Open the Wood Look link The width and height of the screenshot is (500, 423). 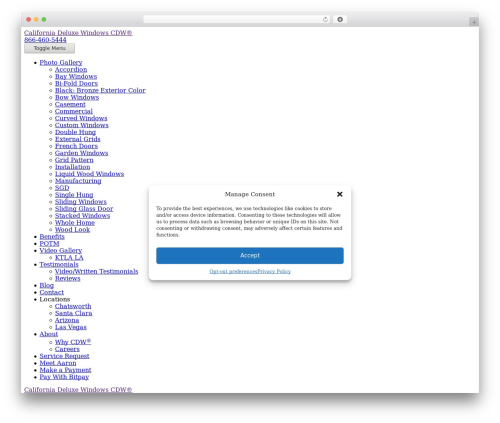point(72,230)
